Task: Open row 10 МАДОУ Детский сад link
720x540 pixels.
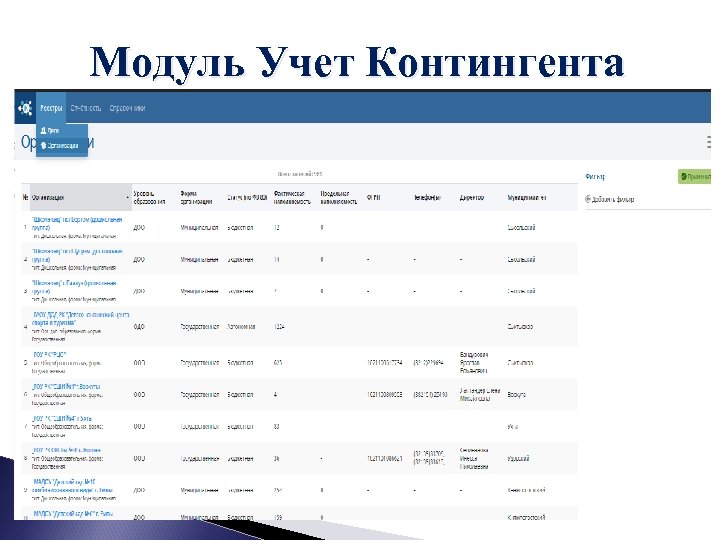Action: 73,513
